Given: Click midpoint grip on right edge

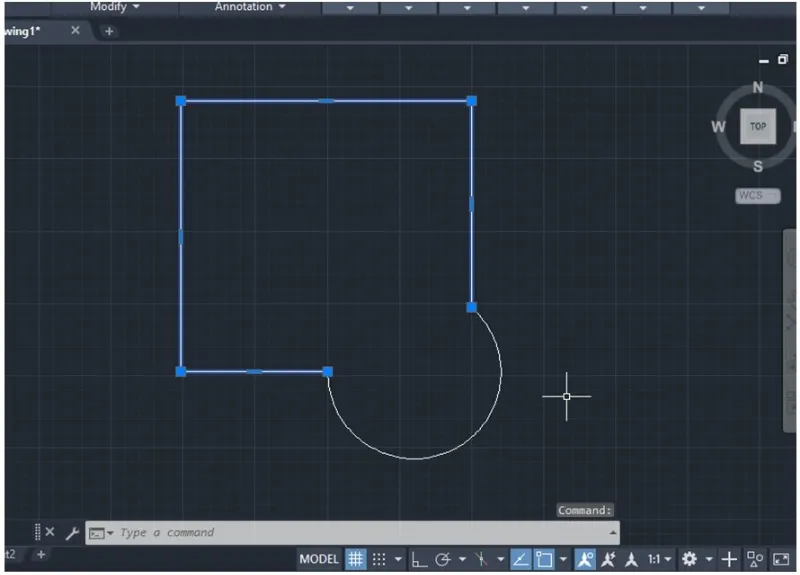Looking at the screenshot, I should click(471, 204).
